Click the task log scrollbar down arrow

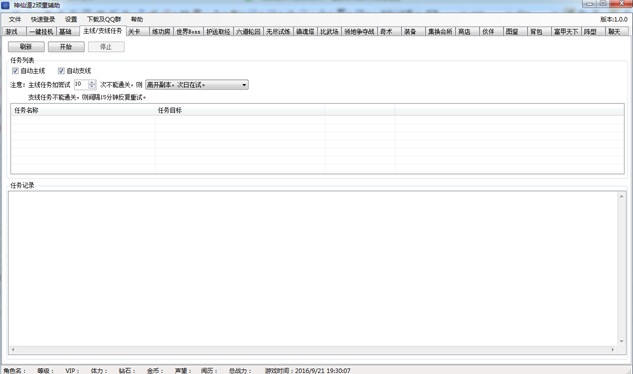[x=621, y=341]
